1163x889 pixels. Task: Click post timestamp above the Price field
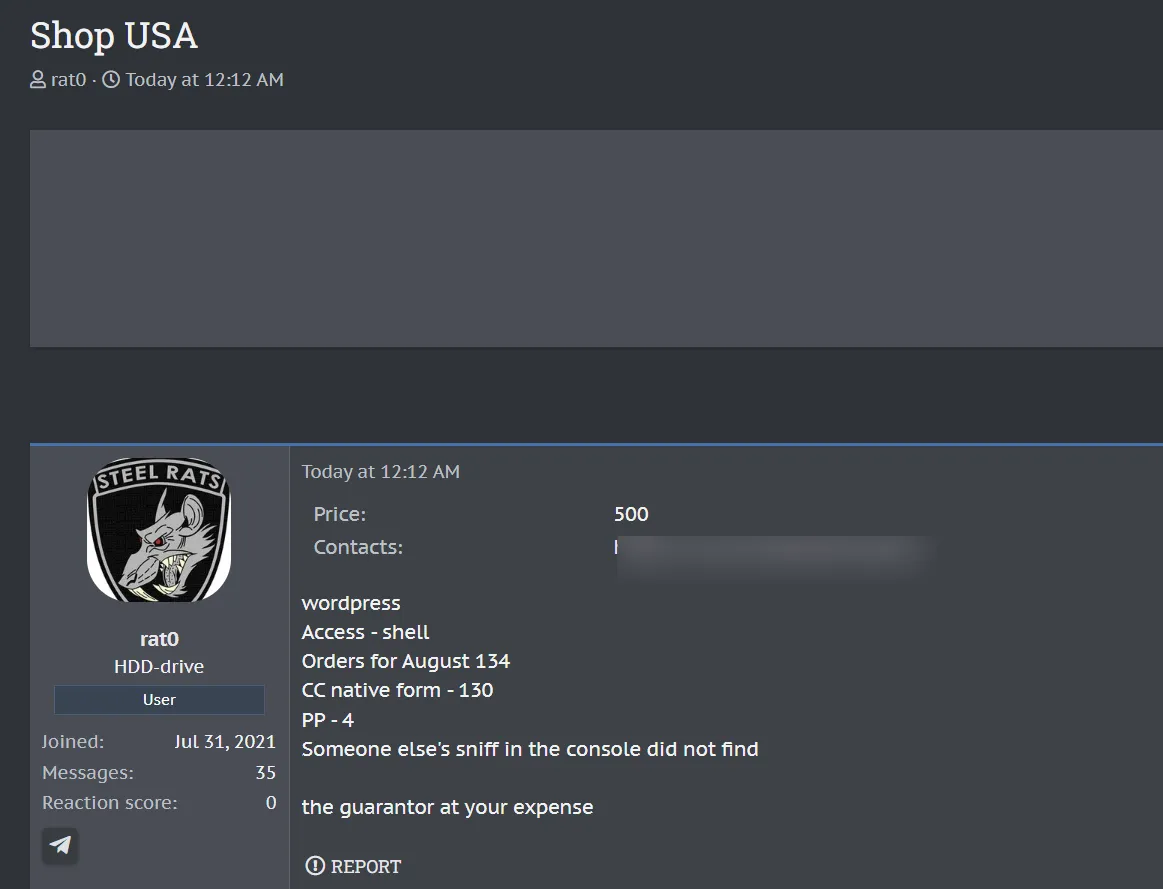coord(380,472)
